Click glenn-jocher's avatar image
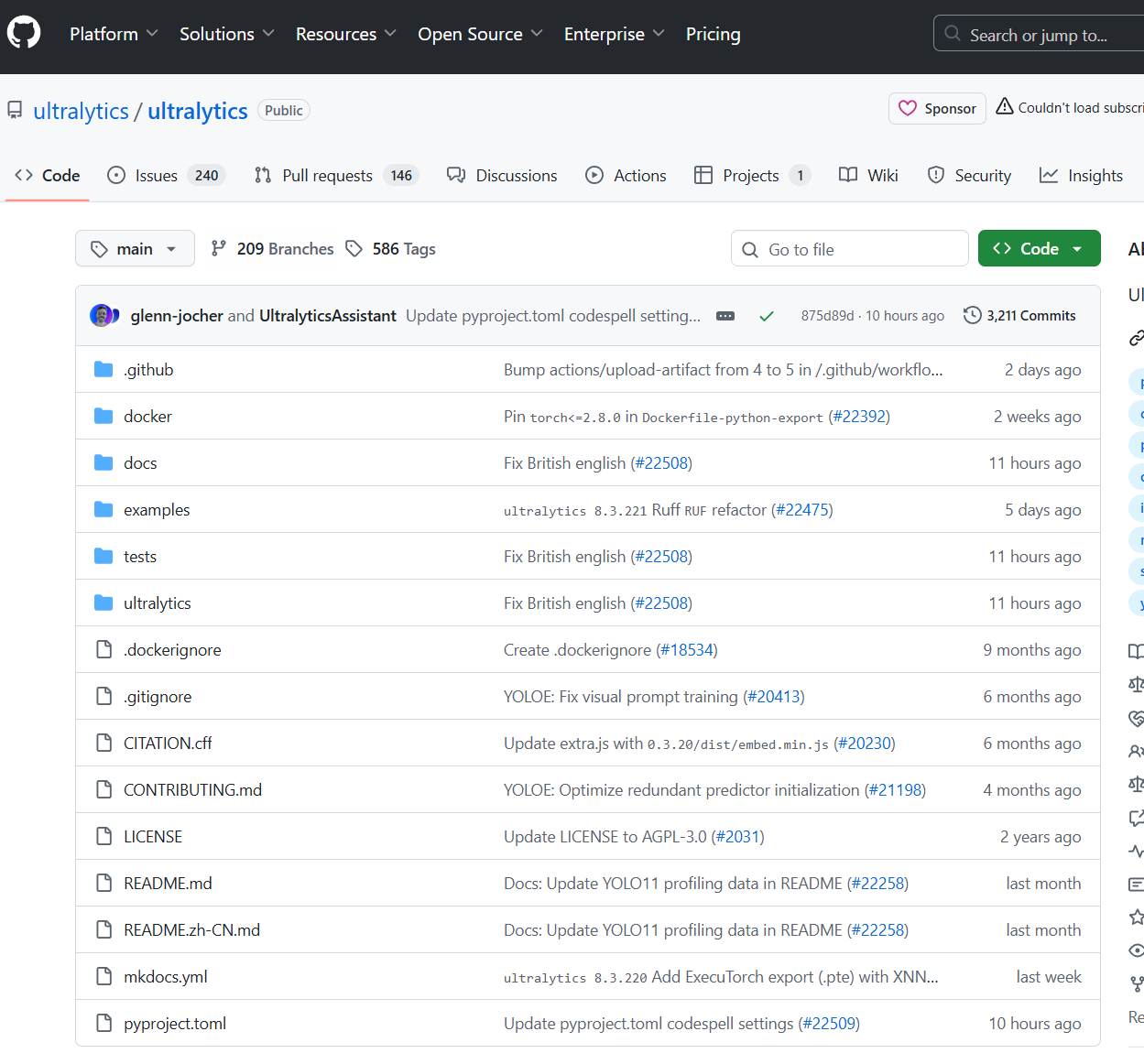This screenshot has height=1064, width=1144. [101, 315]
